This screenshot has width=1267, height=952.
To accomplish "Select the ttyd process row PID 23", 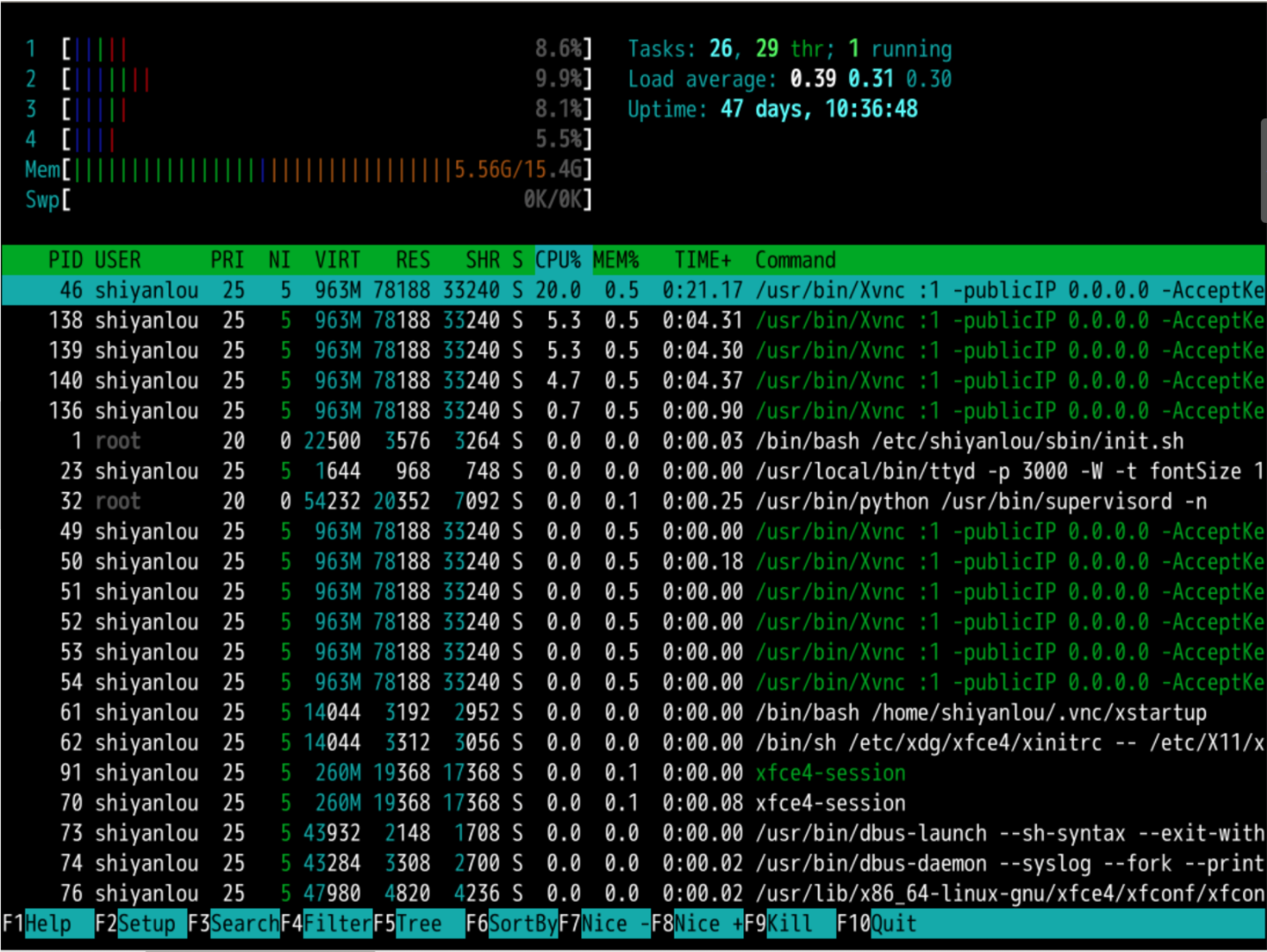I will click(633, 472).
